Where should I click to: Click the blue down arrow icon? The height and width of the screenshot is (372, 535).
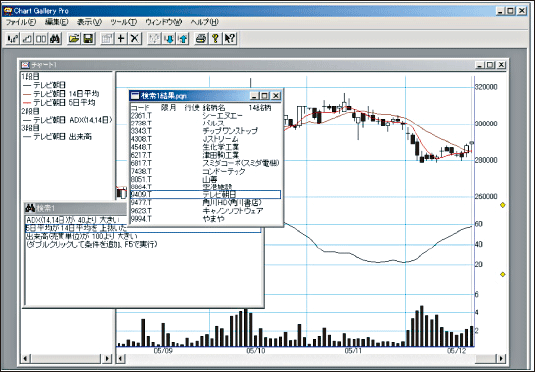pyautogui.click(x=169, y=39)
